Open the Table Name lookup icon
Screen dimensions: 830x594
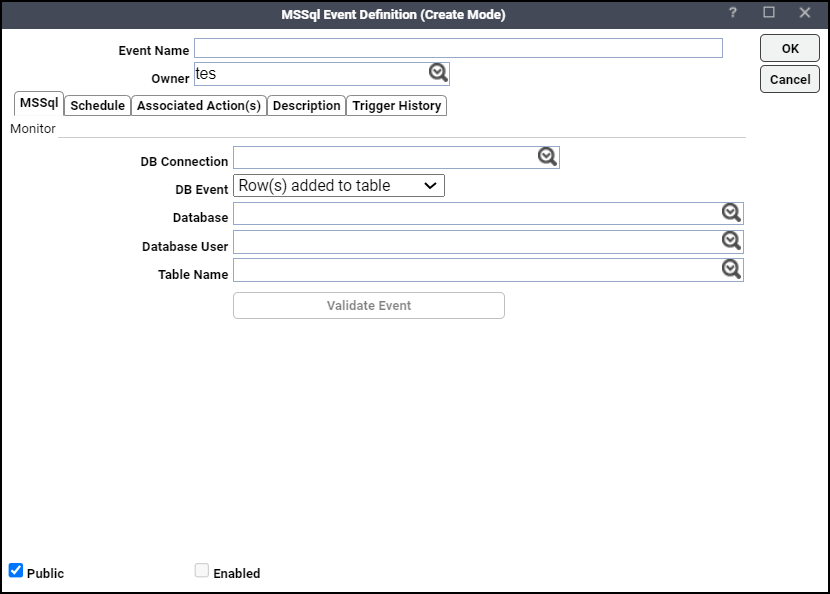[x=732, y=269]
